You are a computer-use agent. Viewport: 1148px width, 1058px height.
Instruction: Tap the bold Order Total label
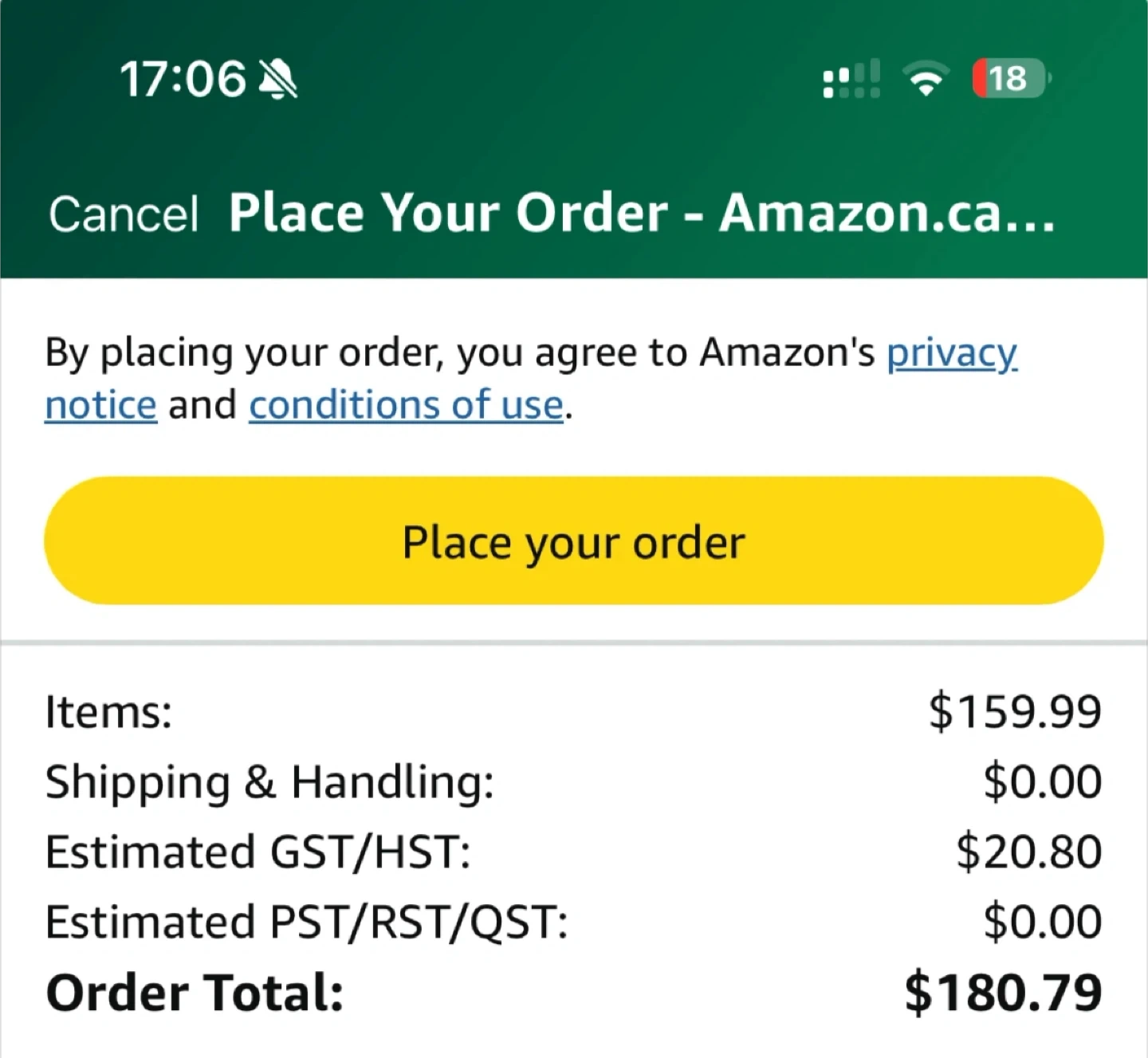point(195,993)
